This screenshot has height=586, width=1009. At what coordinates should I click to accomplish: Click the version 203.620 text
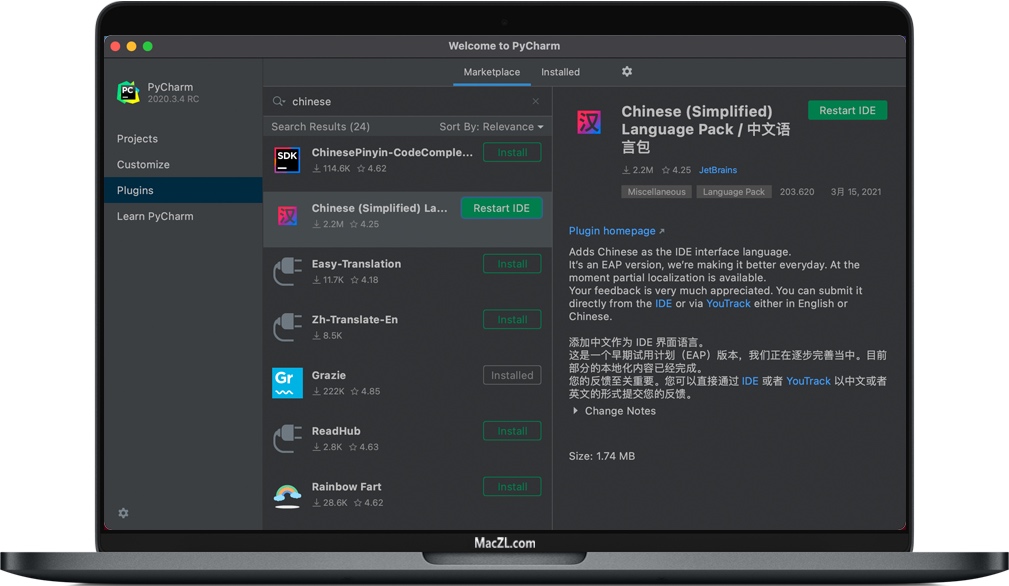point(797,192)
